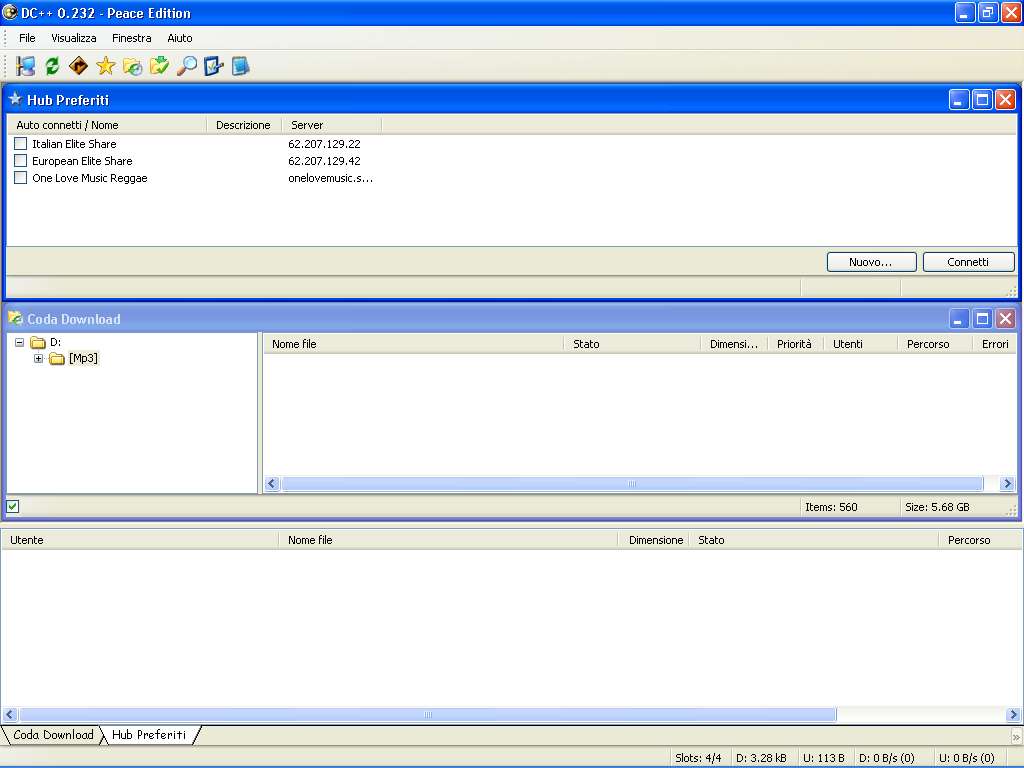Click the green Reconnect arrows icon
The width and height of the screenshot is (1024, 768).
click(x=52, y=66)
